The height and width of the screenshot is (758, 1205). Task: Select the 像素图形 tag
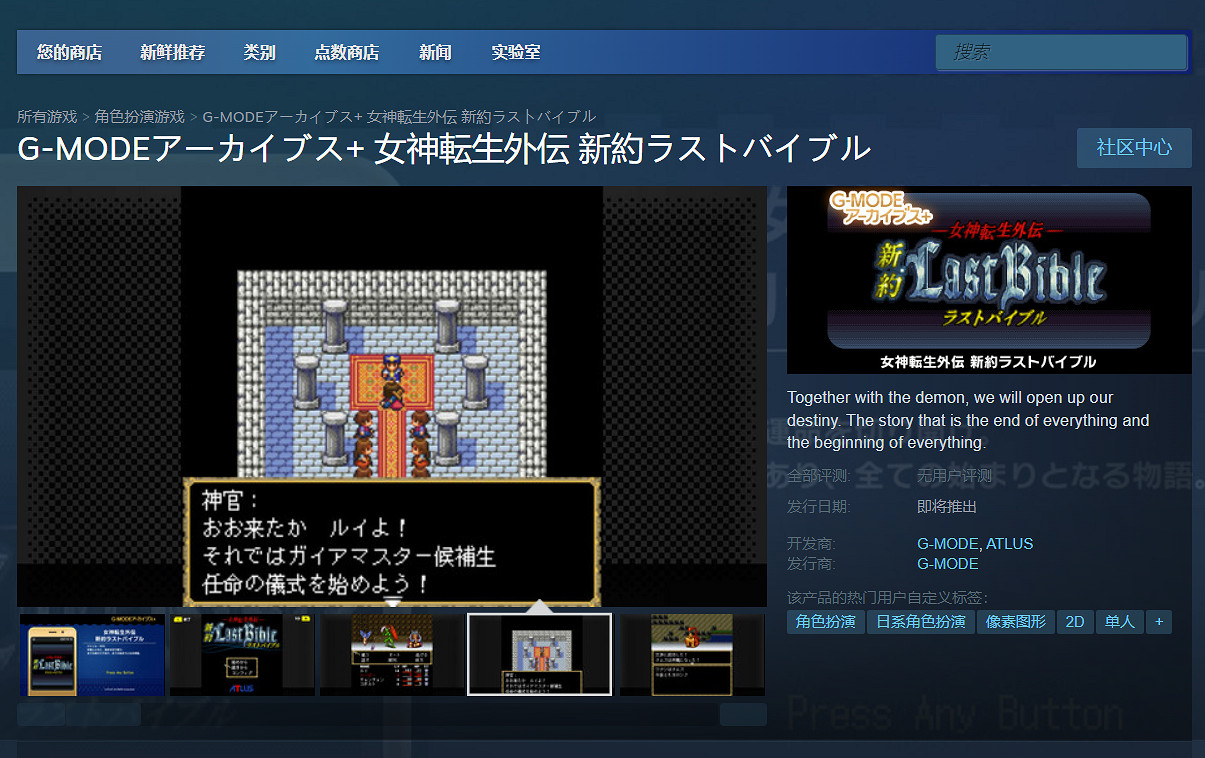point(1014,621)
